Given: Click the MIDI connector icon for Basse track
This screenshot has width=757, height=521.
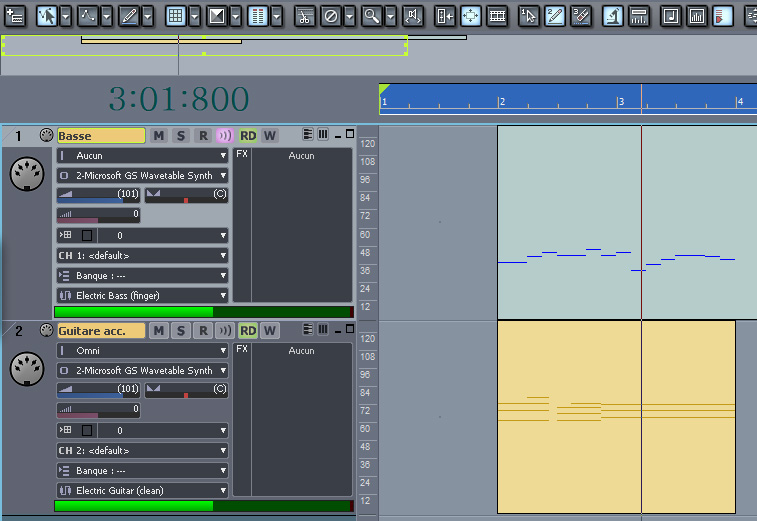Looking at the screenshot, I should [x=27, y=173].
